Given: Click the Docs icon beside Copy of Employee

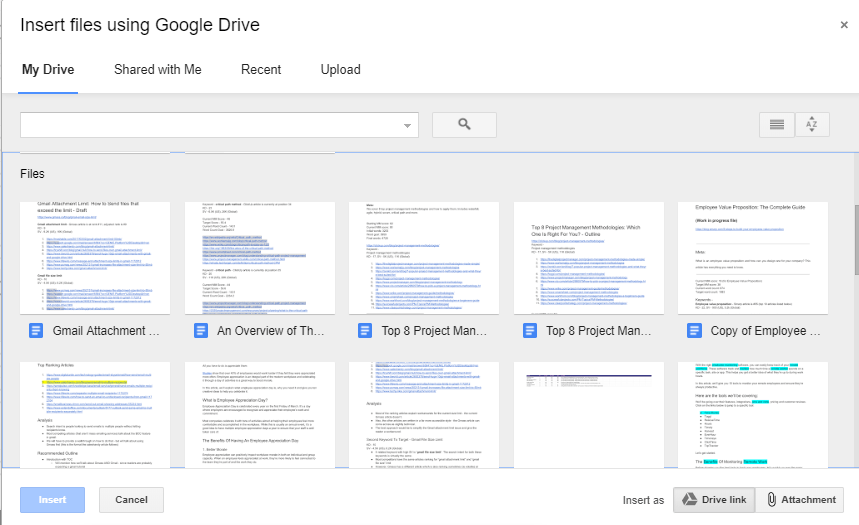Looking at the screenshot, I should click(x=694, y=330).
